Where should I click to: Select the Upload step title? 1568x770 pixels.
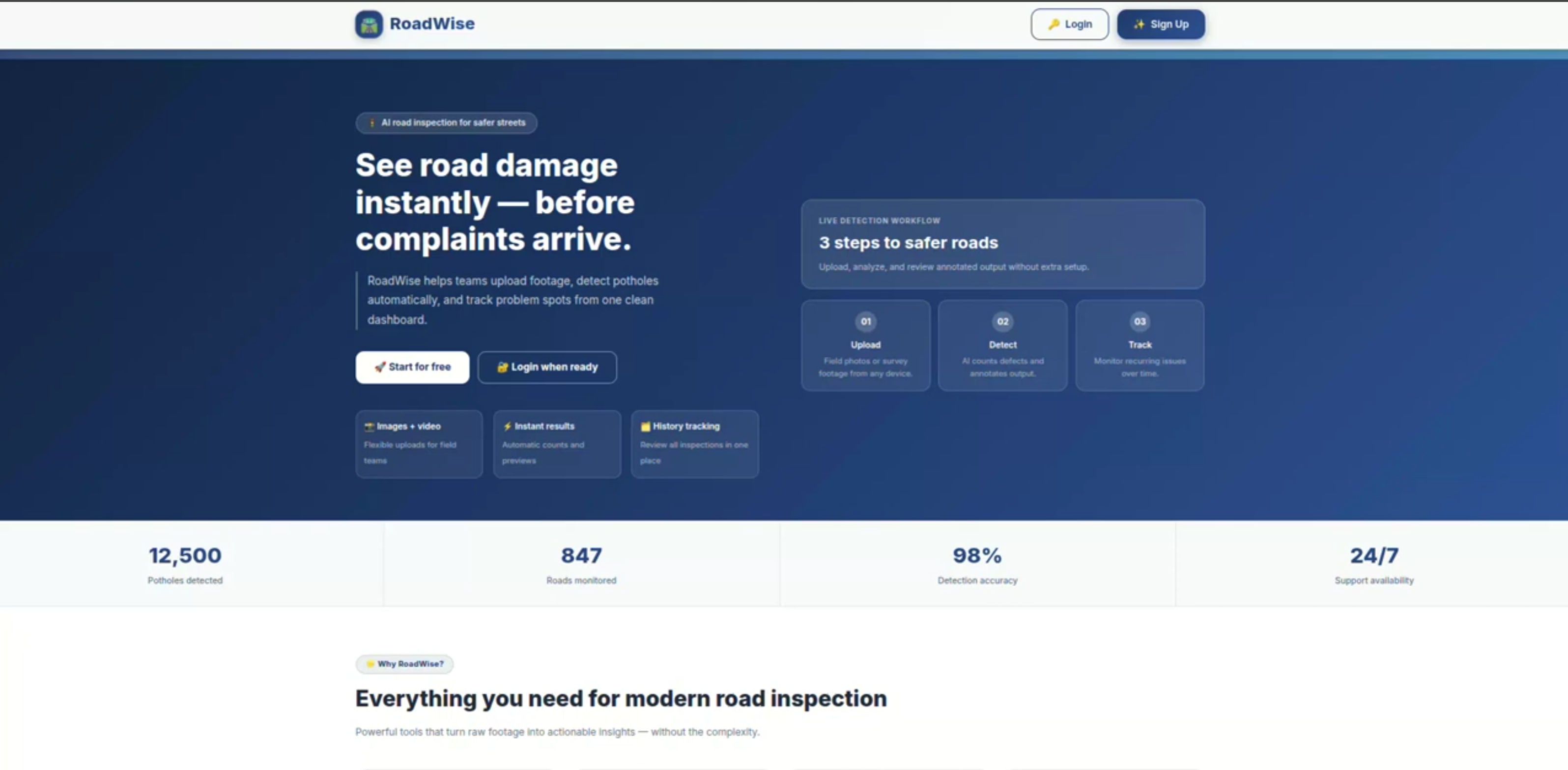[x=865, y=344]
